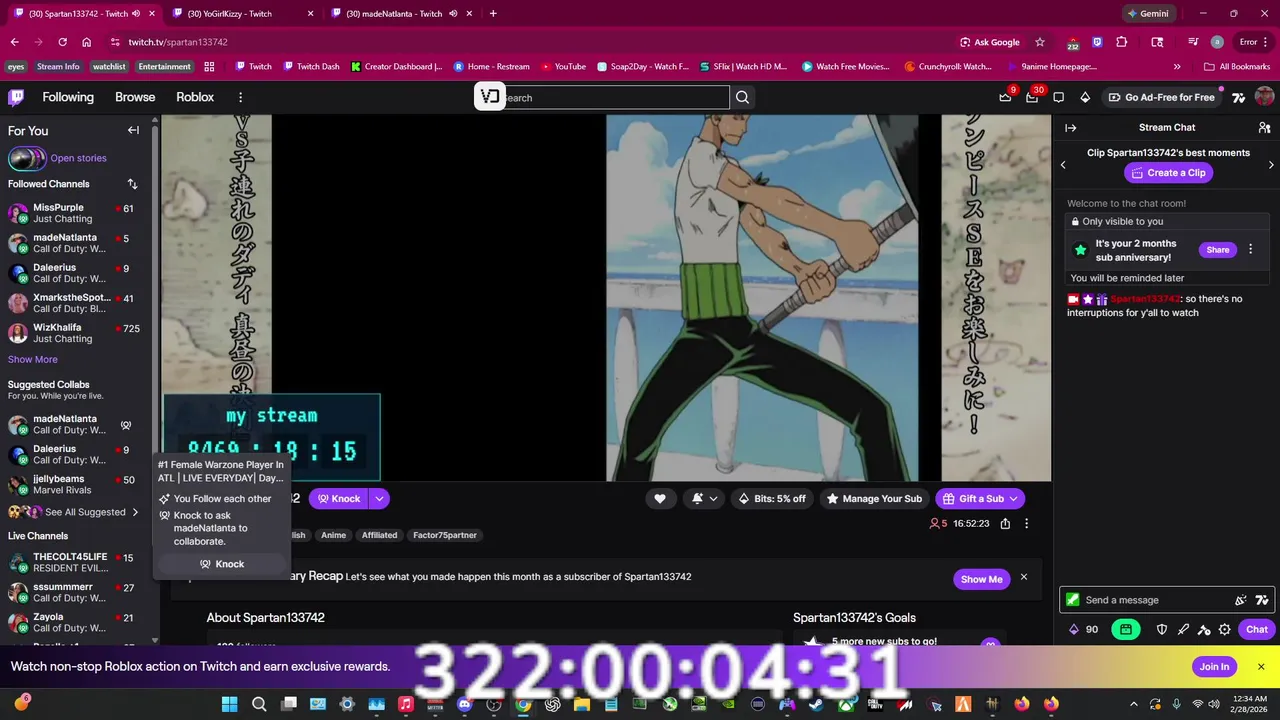The width and height of the screenshot is (1280, 720).
Task: Open MissPurple followed channel
Action: coord(76,213)
